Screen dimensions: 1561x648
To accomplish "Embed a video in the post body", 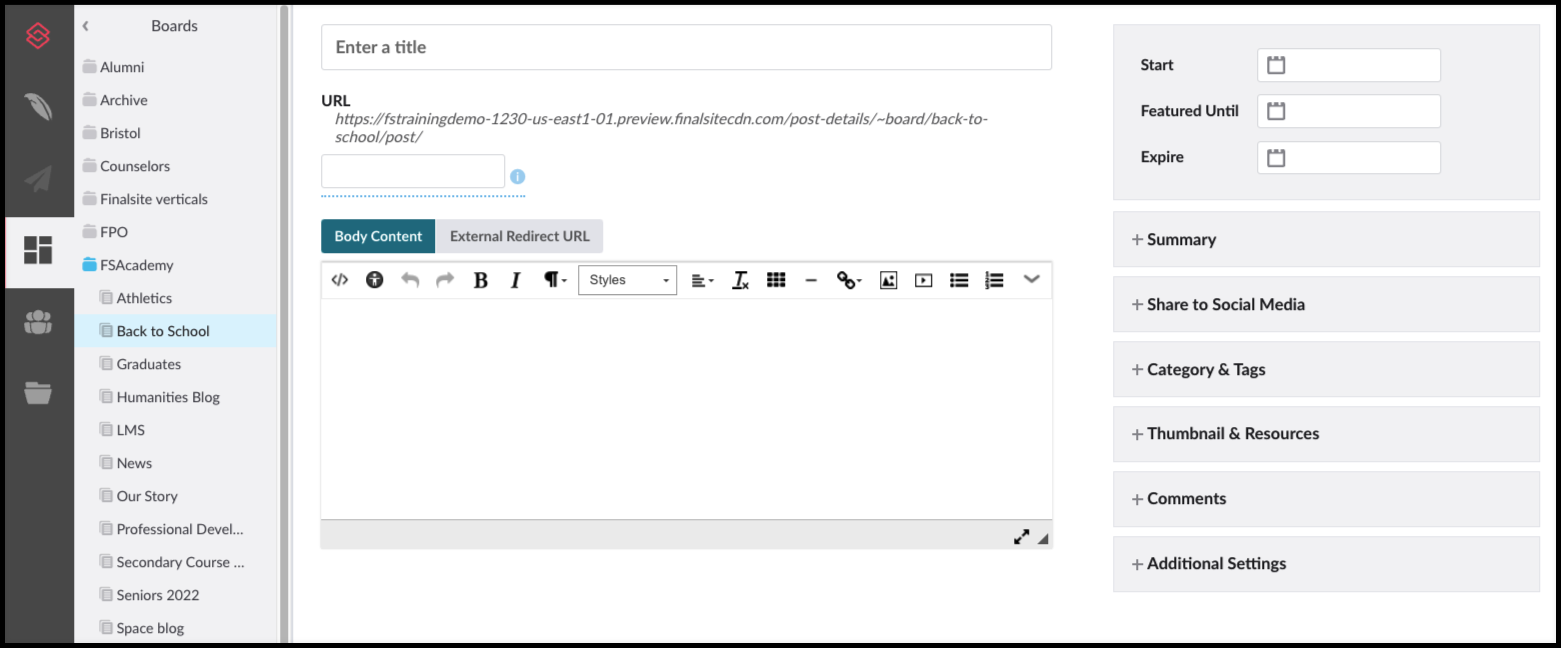I will coord(922,280).
